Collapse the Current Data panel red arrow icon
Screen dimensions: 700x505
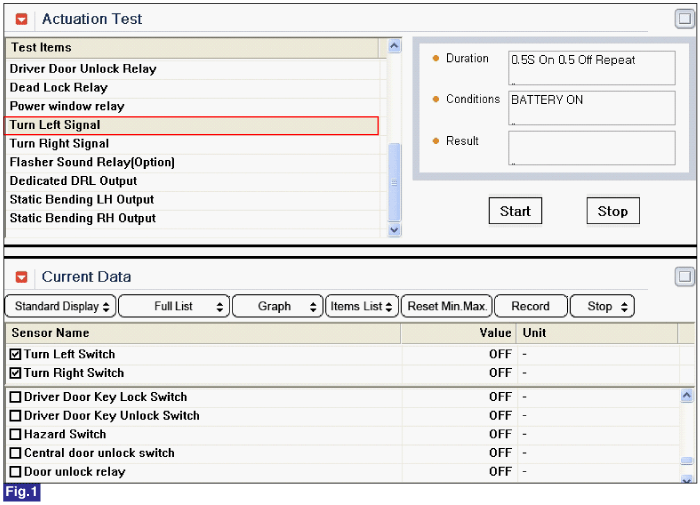21,277
